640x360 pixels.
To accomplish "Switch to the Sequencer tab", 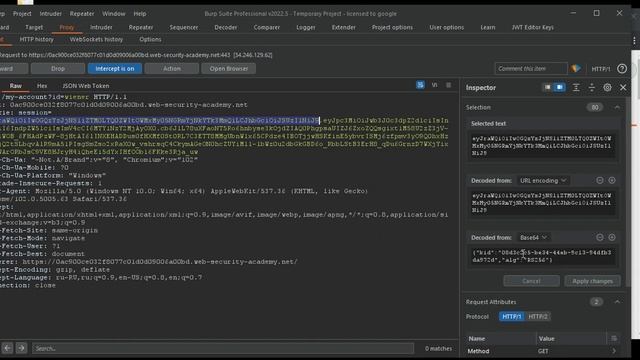I will pos(184,27).
